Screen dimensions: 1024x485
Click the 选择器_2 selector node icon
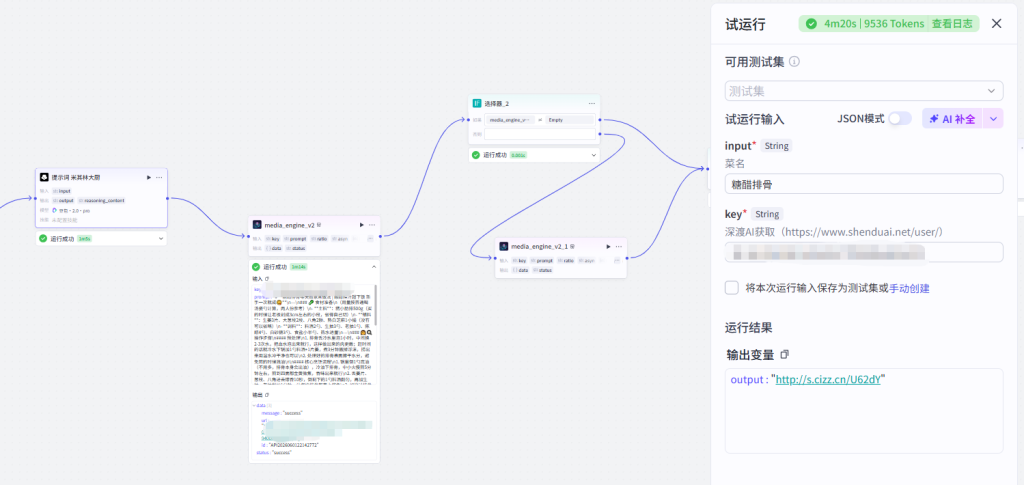pyautogui.click(x=477, y=103)
